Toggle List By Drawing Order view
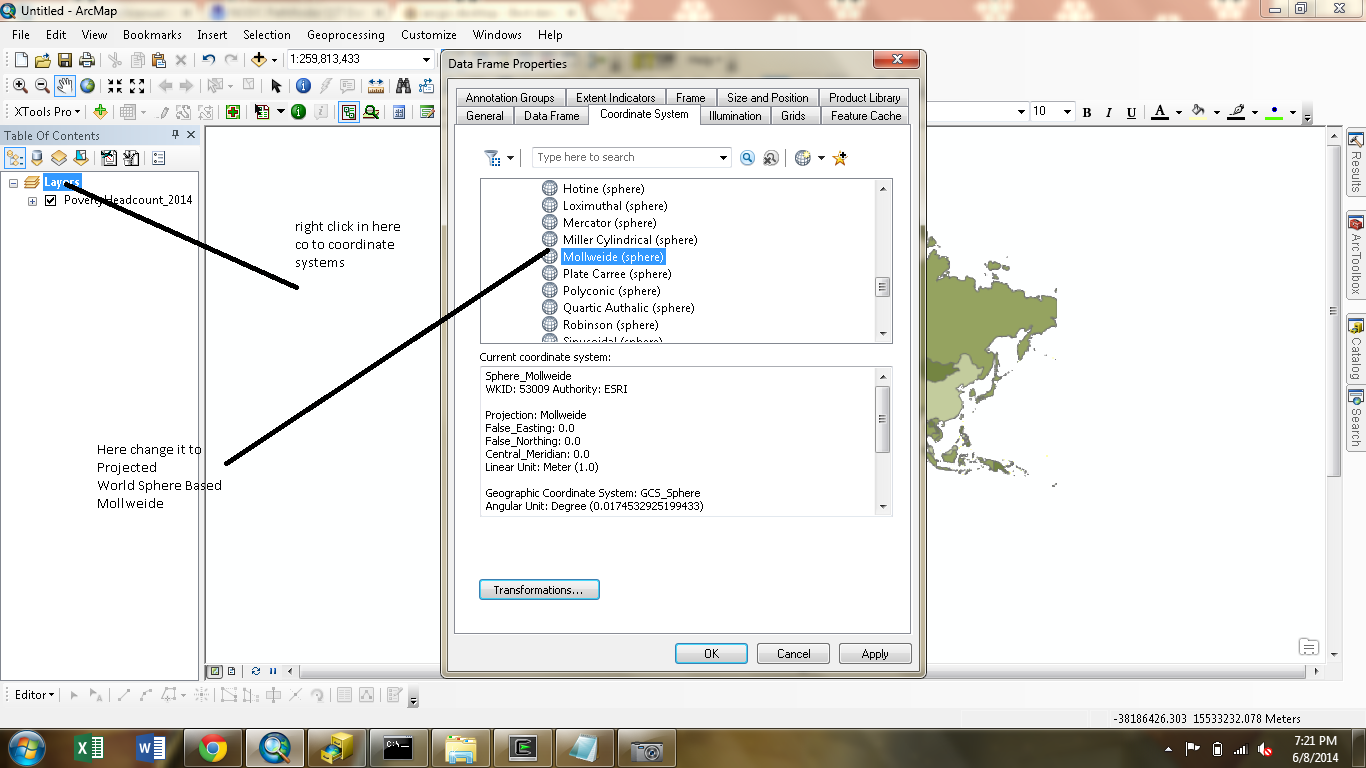 15,158
